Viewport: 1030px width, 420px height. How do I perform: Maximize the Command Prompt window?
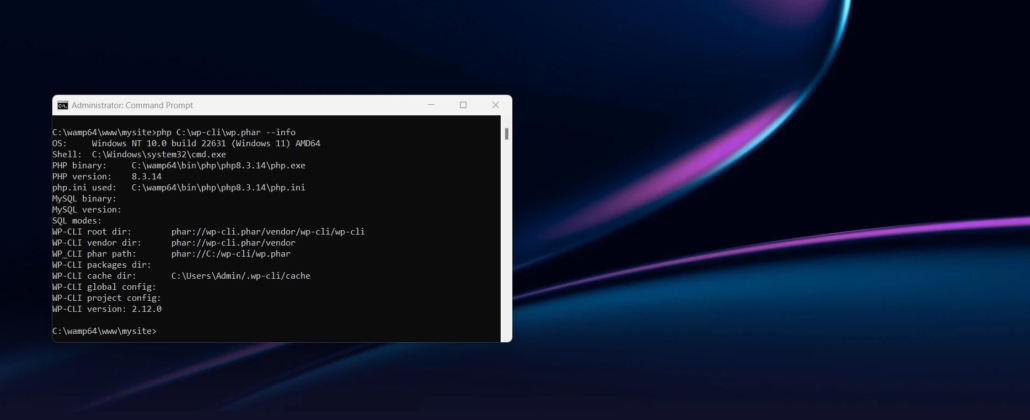463,105
